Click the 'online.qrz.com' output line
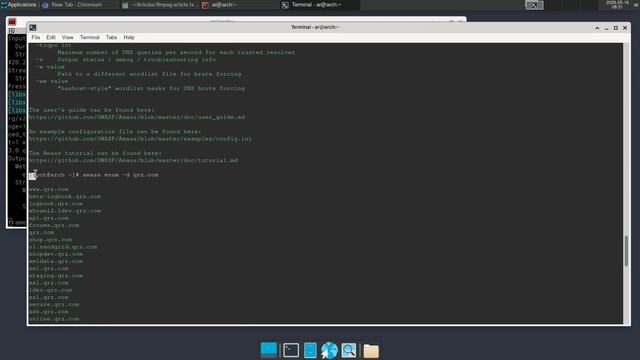This screenshot has height=360, width=640. (54, 319)
